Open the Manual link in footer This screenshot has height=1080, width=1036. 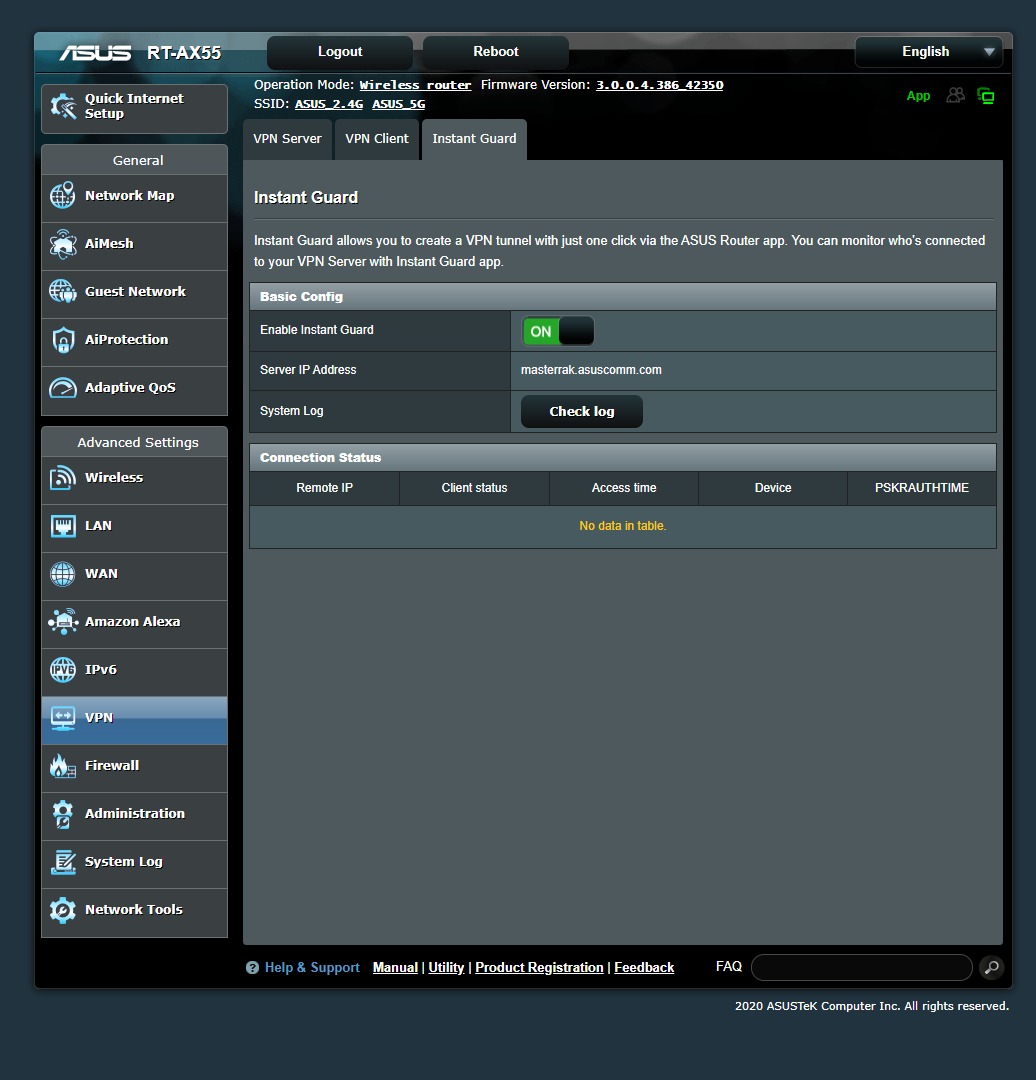(x=395, y=967)
